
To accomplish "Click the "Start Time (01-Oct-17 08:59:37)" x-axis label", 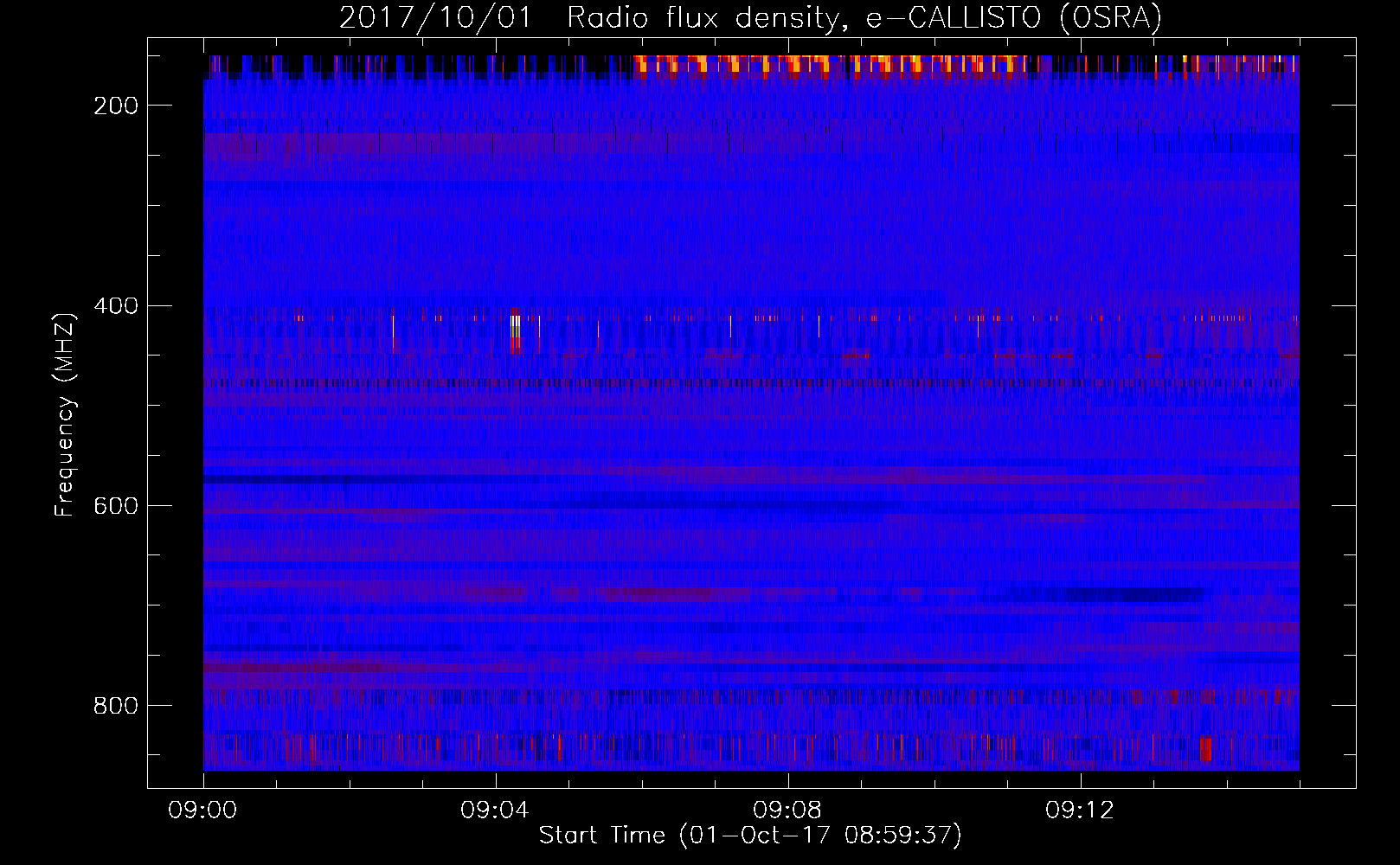I will pos(750,835).
